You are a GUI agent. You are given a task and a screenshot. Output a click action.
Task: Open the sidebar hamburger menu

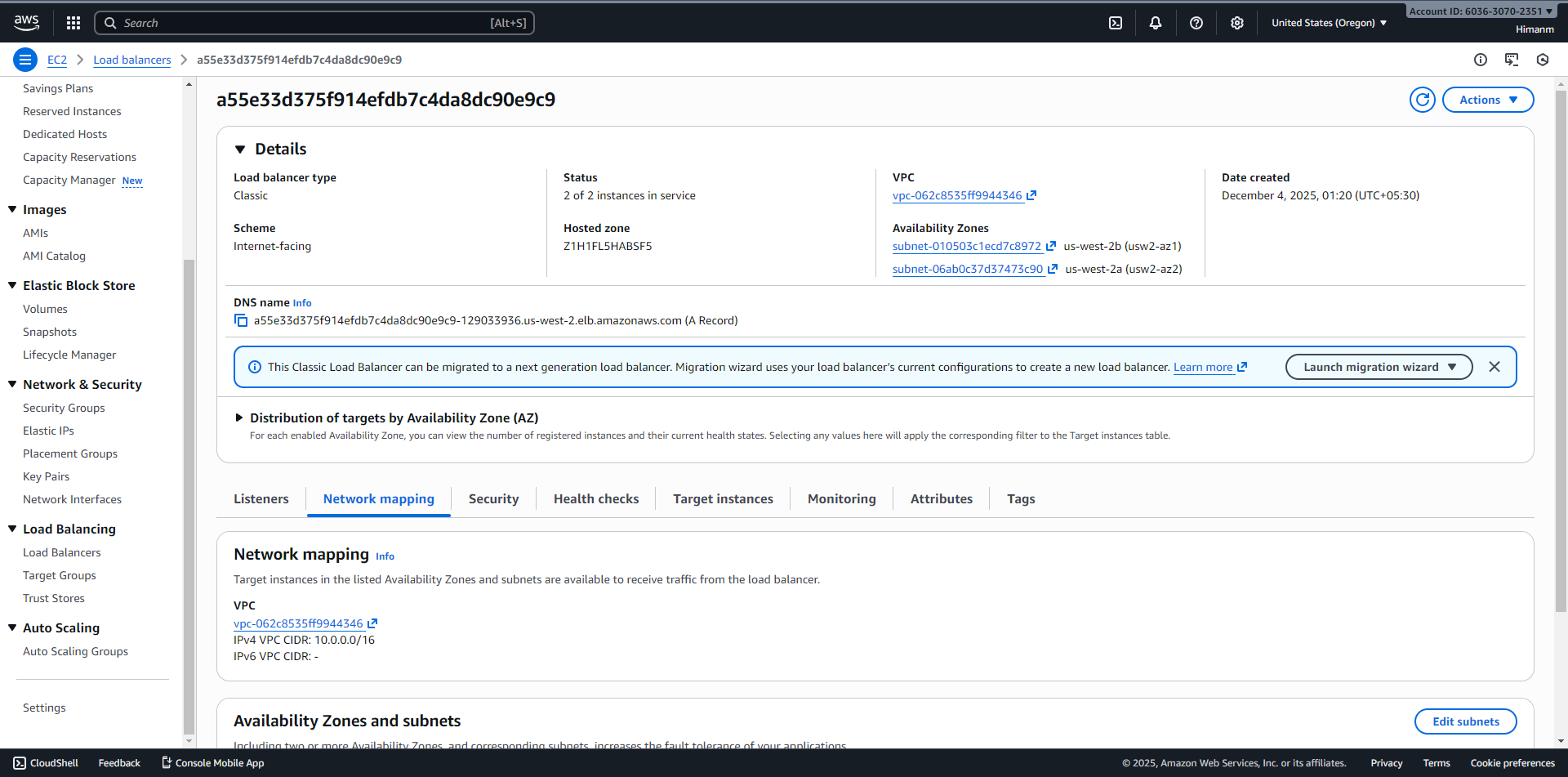coord(24,59)
